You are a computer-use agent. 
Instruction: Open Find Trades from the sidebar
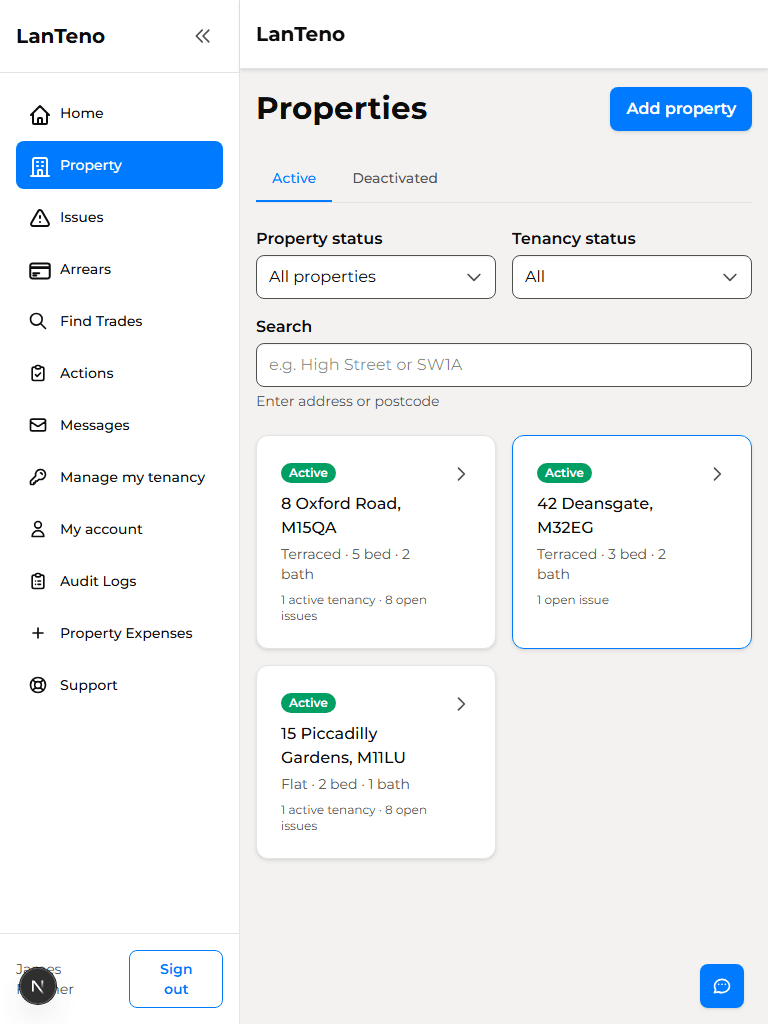pyautogui.click(x=120, y=321)
